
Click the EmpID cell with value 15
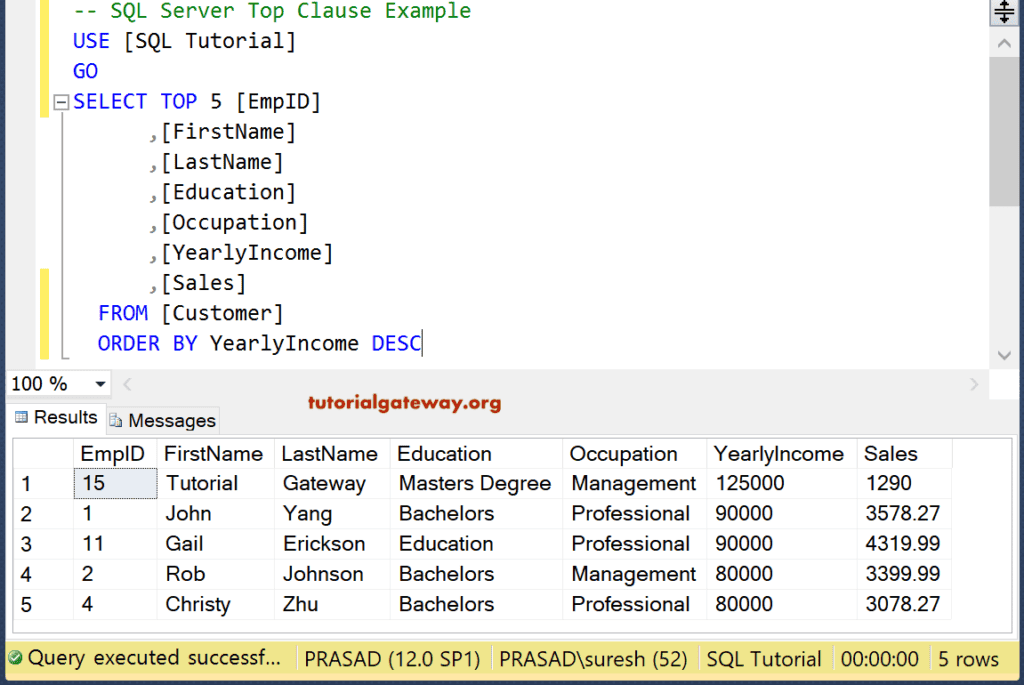115,484
